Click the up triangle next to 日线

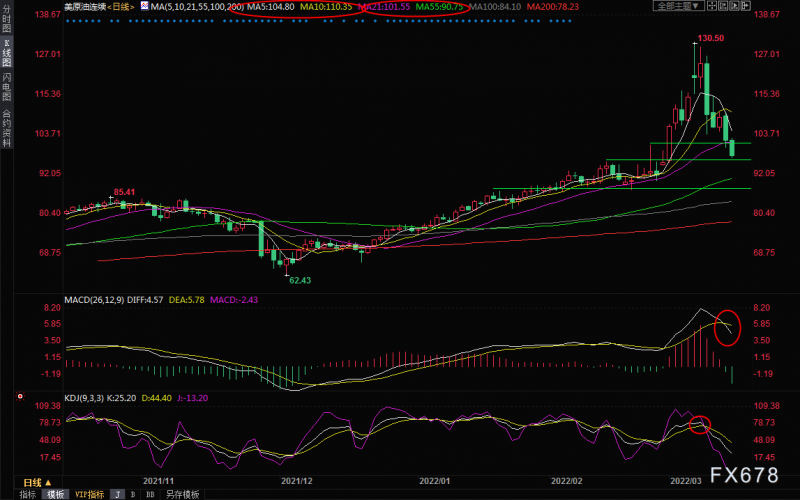[x=47, y=482]
